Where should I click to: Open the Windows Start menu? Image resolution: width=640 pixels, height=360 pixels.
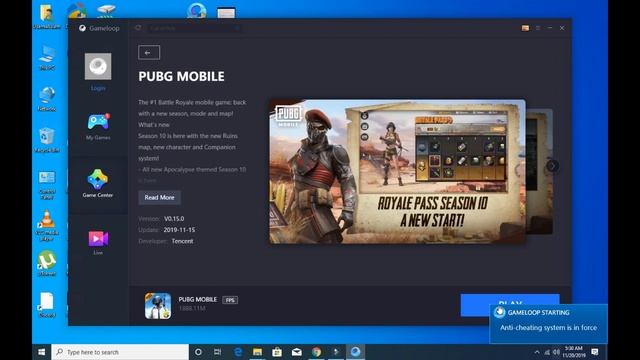click(x=41, y=352)
